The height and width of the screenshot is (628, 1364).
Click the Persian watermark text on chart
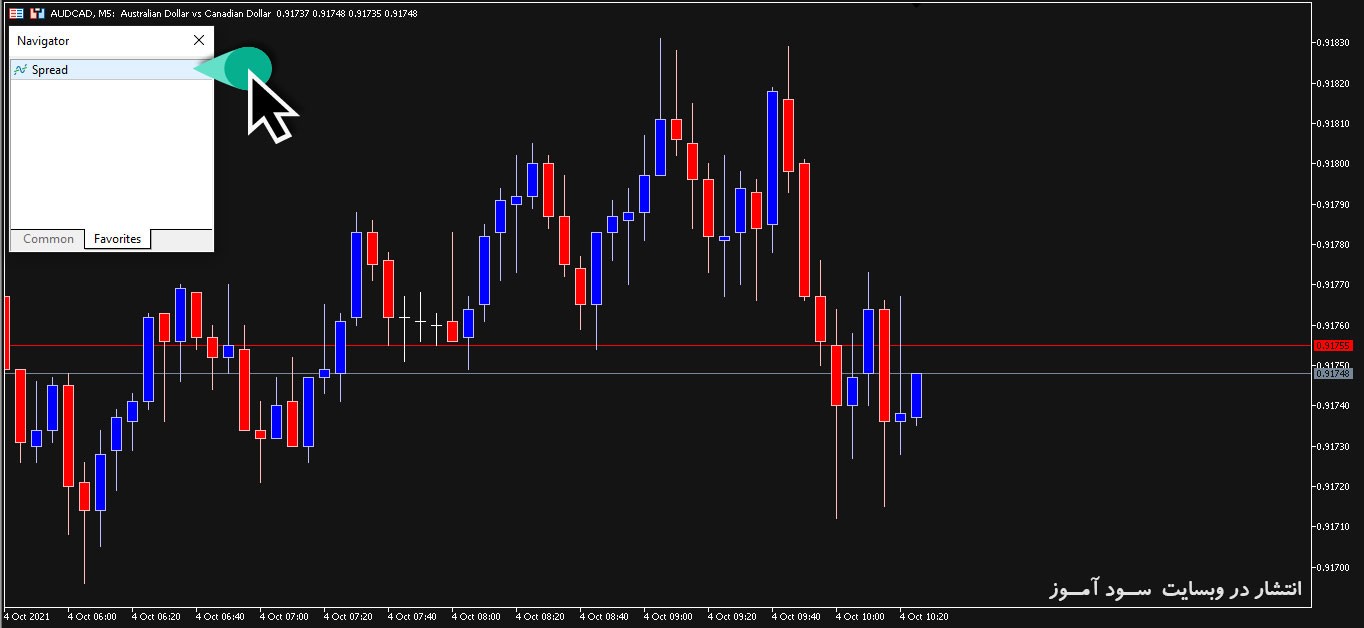(x=1175, y=588)
